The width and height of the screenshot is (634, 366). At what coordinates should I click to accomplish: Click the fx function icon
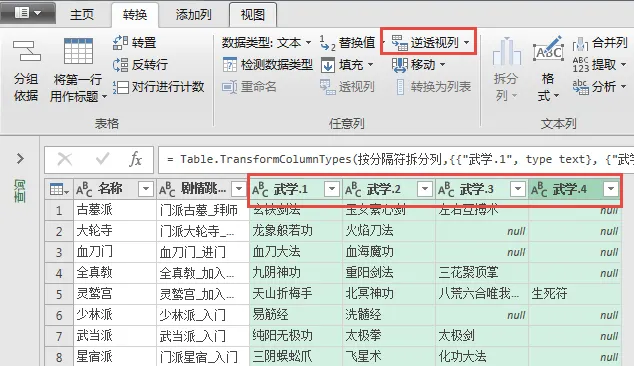click(x=135, y=159)
